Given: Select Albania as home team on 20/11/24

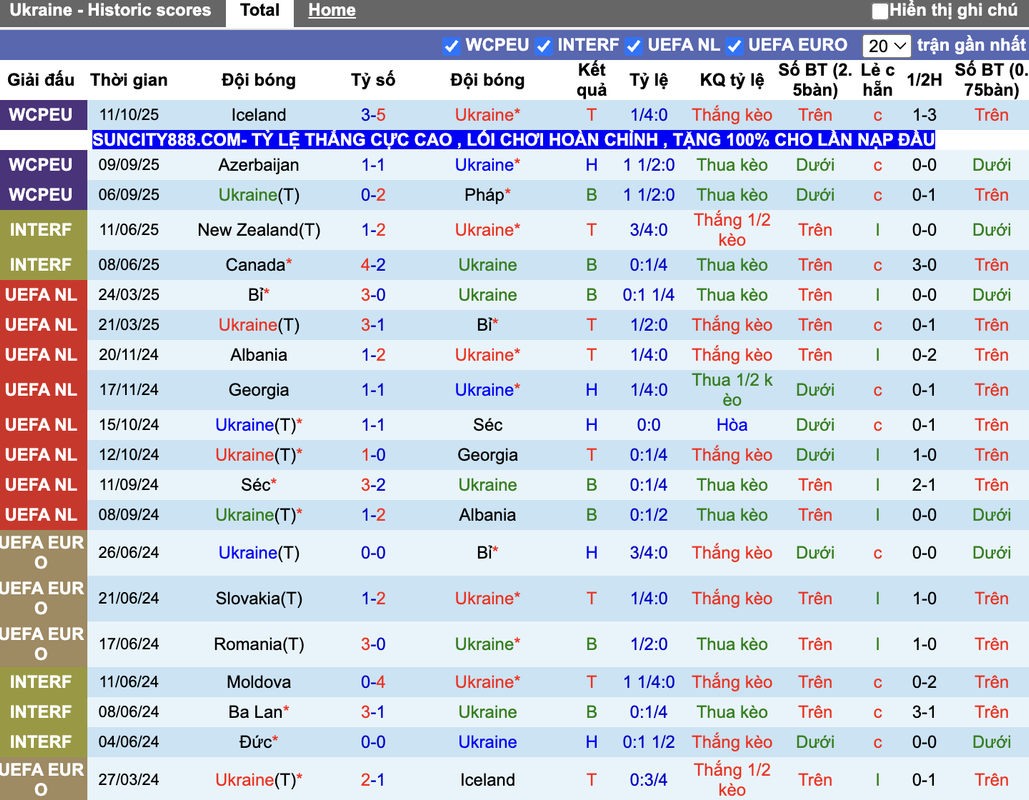Looking at the screenshot, I should (259, 355).
